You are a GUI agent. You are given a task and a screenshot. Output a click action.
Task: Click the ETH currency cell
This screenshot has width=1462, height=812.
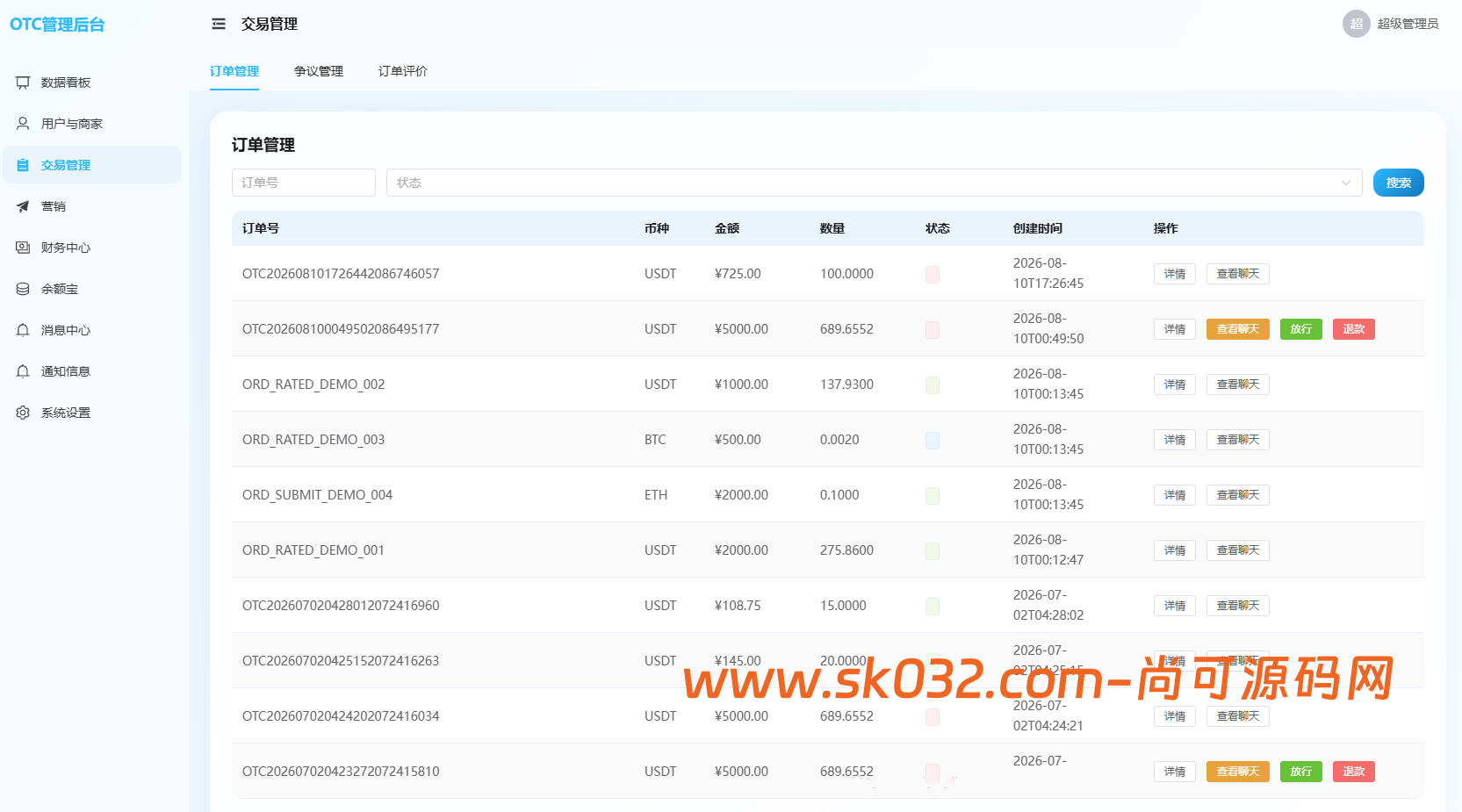tap(656, 495)
